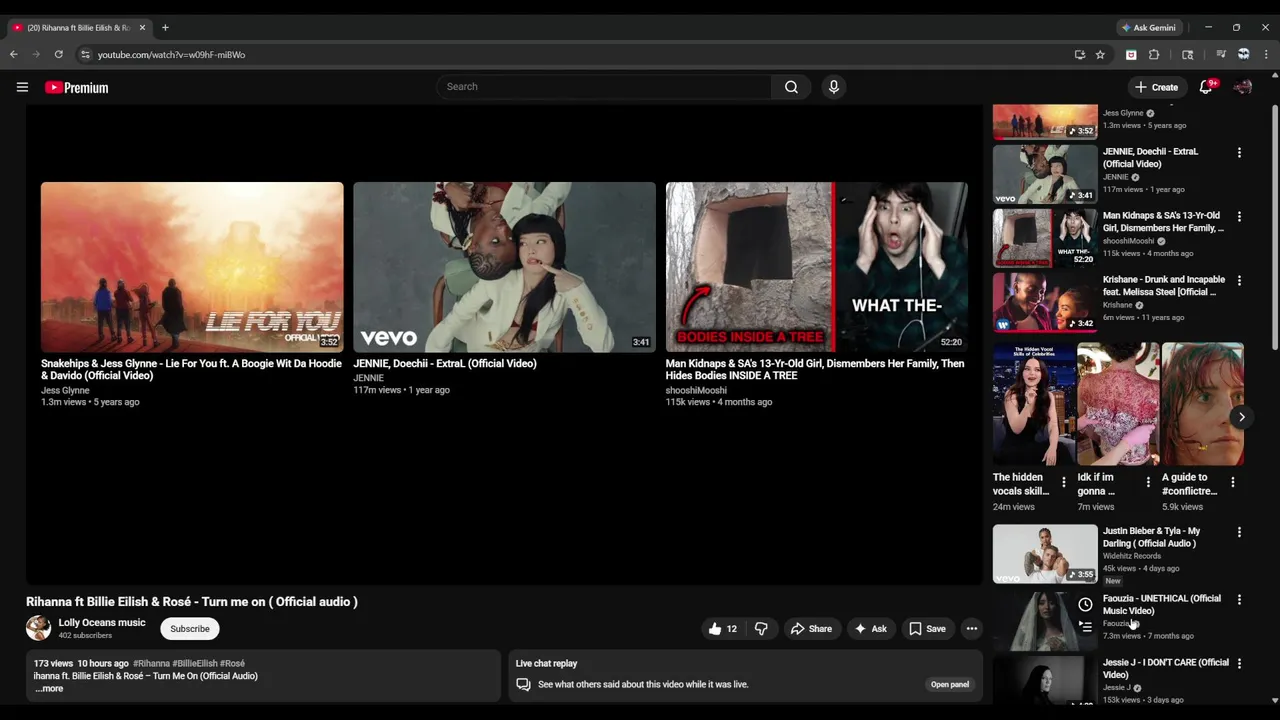Play Lie For You end-screen thumbnail
This screenshot has width=1280, height=720.
click(x=192, y=267)
